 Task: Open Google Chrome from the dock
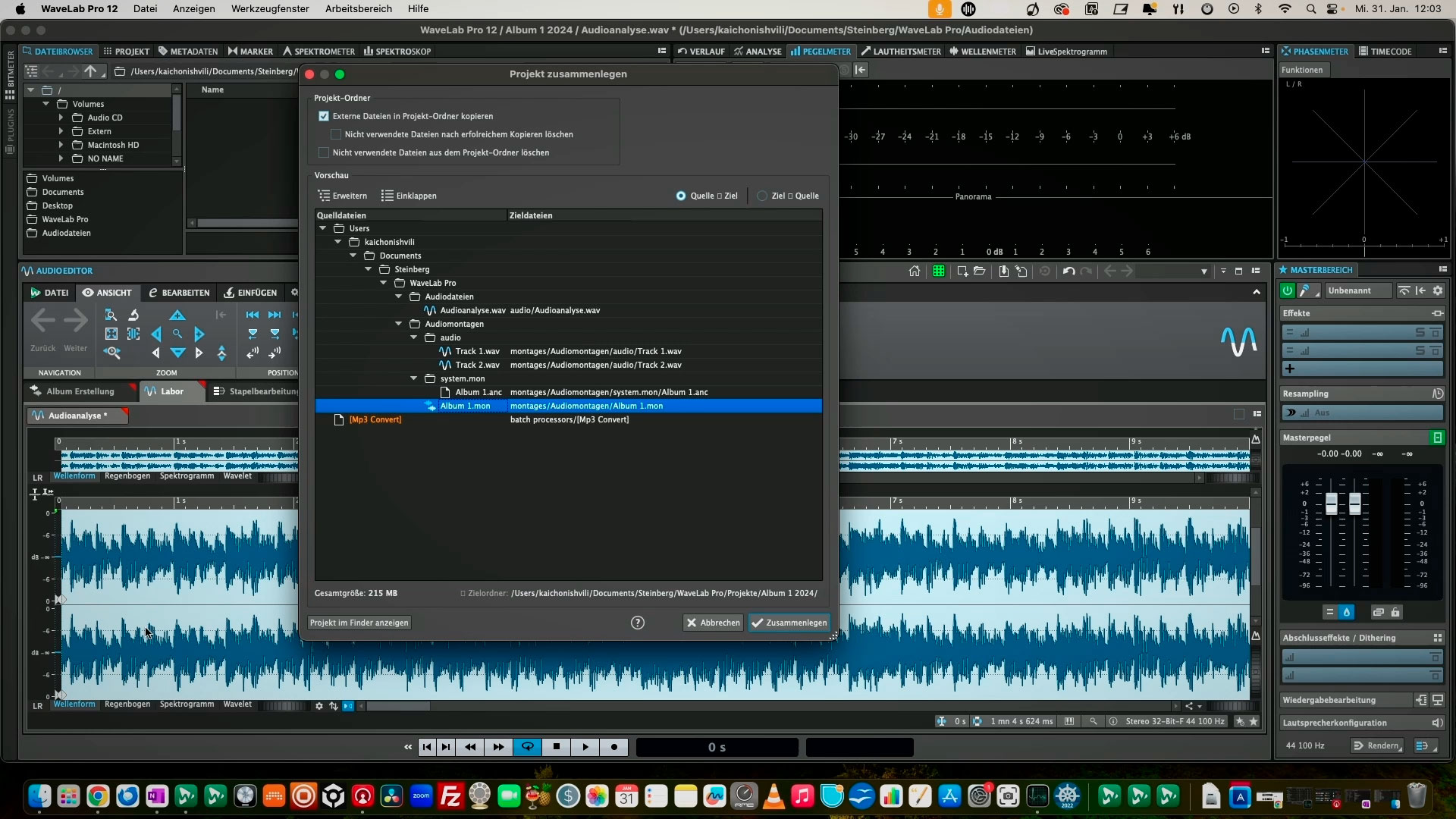coord(98,796)
